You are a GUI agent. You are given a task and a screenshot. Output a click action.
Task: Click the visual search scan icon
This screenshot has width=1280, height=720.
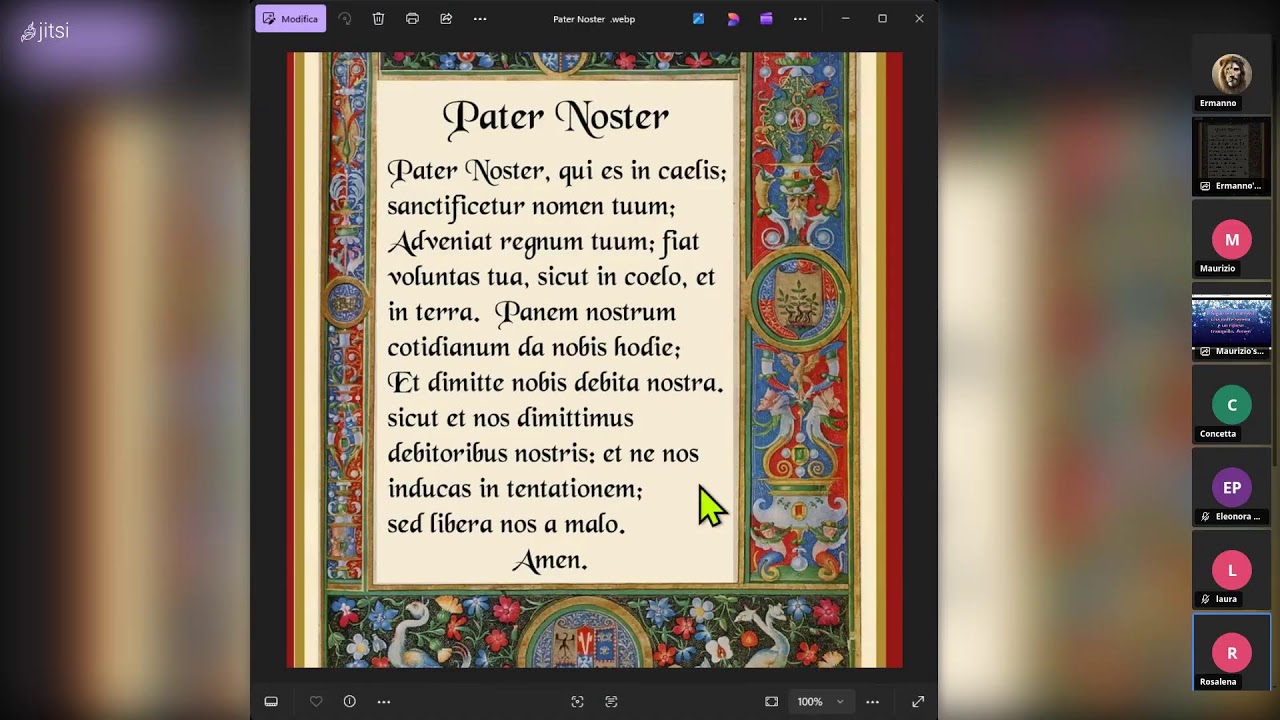coord(577,702)
